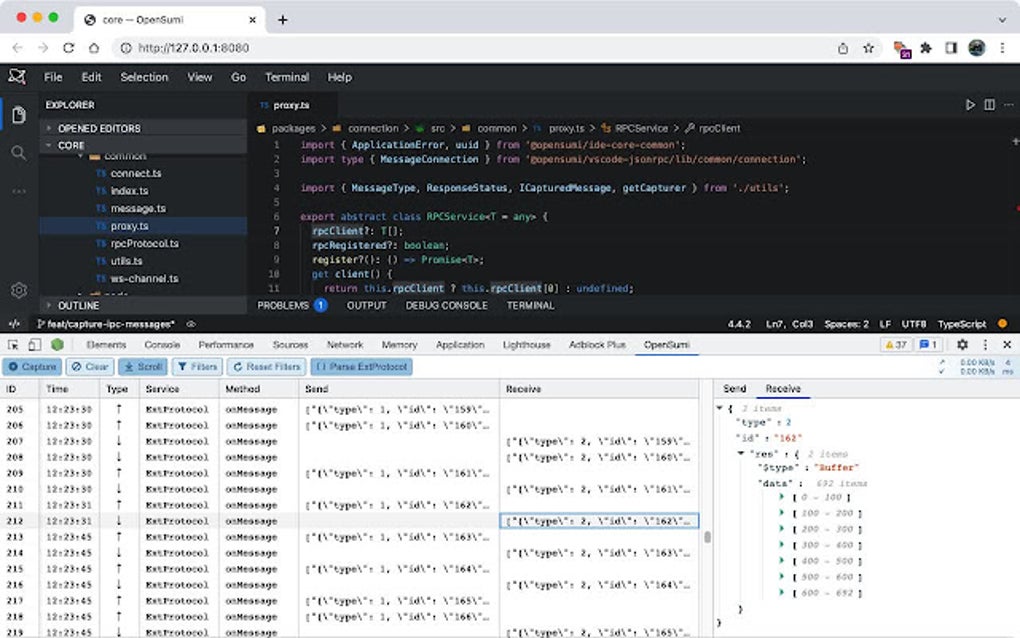Toggle the device toolbar icon
Viewport: 1020px width, 638px height.
35,345
